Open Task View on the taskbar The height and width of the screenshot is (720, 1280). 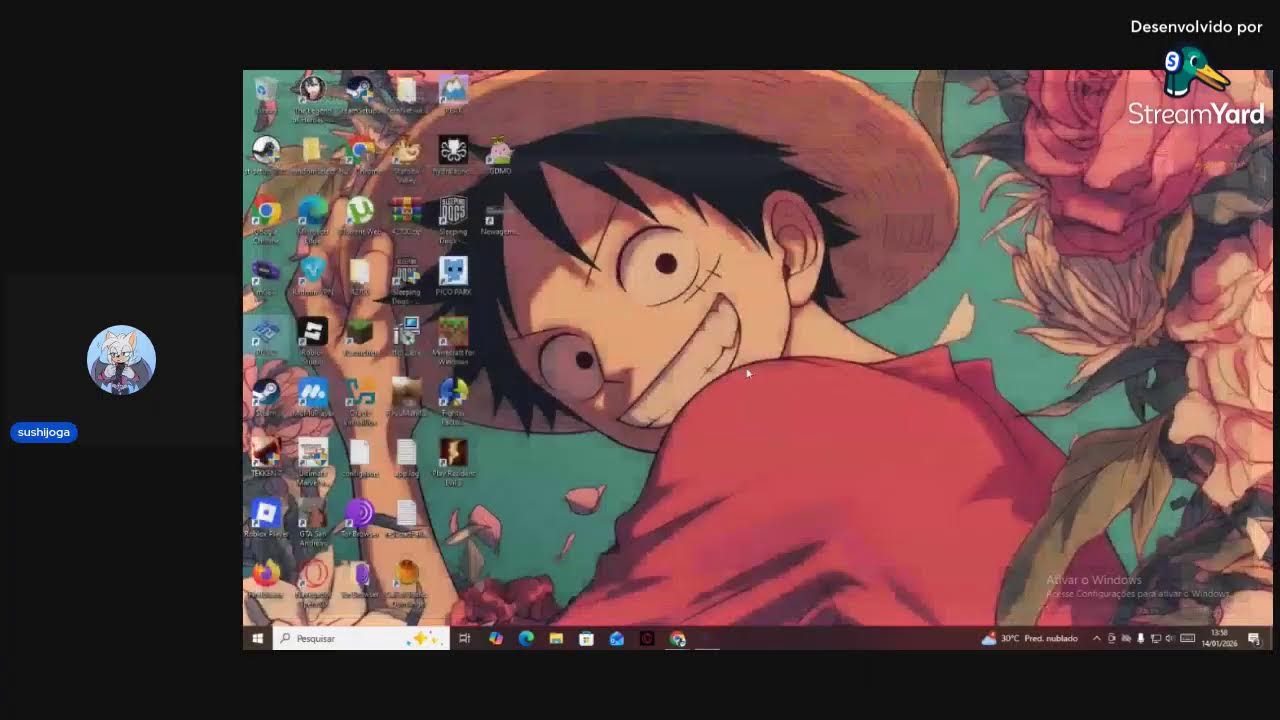coord(465,638)
